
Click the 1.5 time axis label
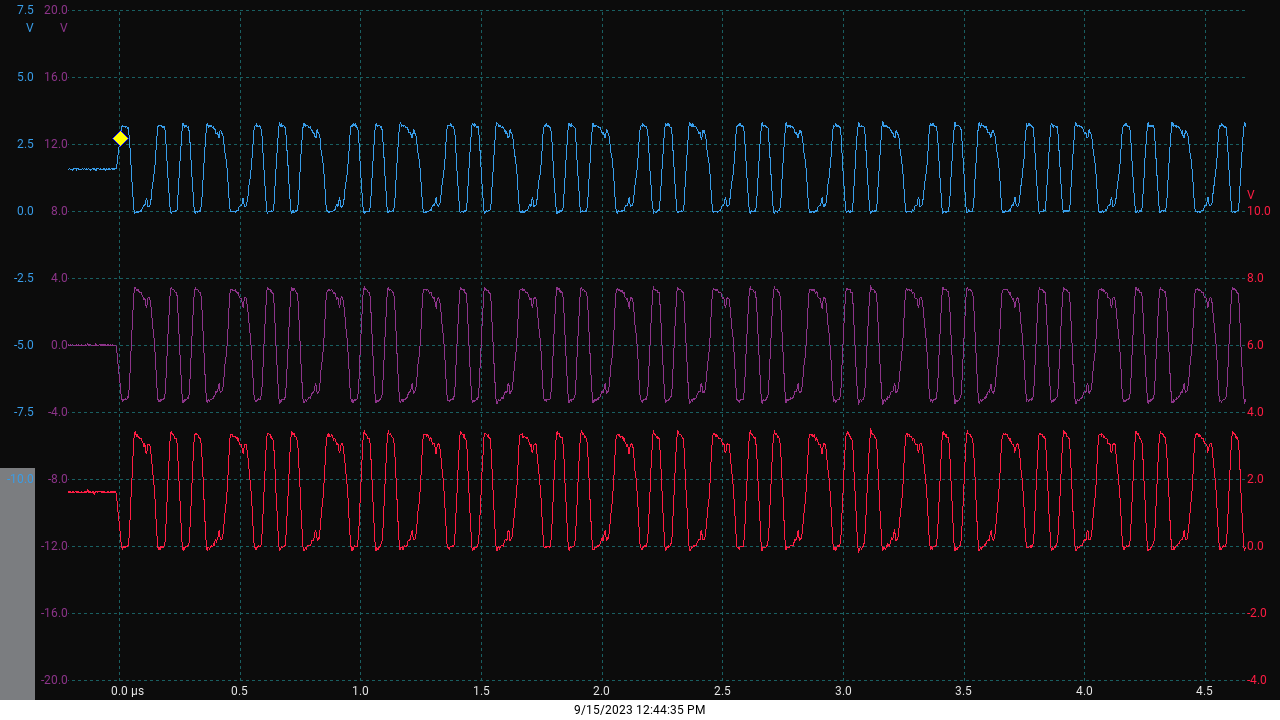(x=481, y=691)
